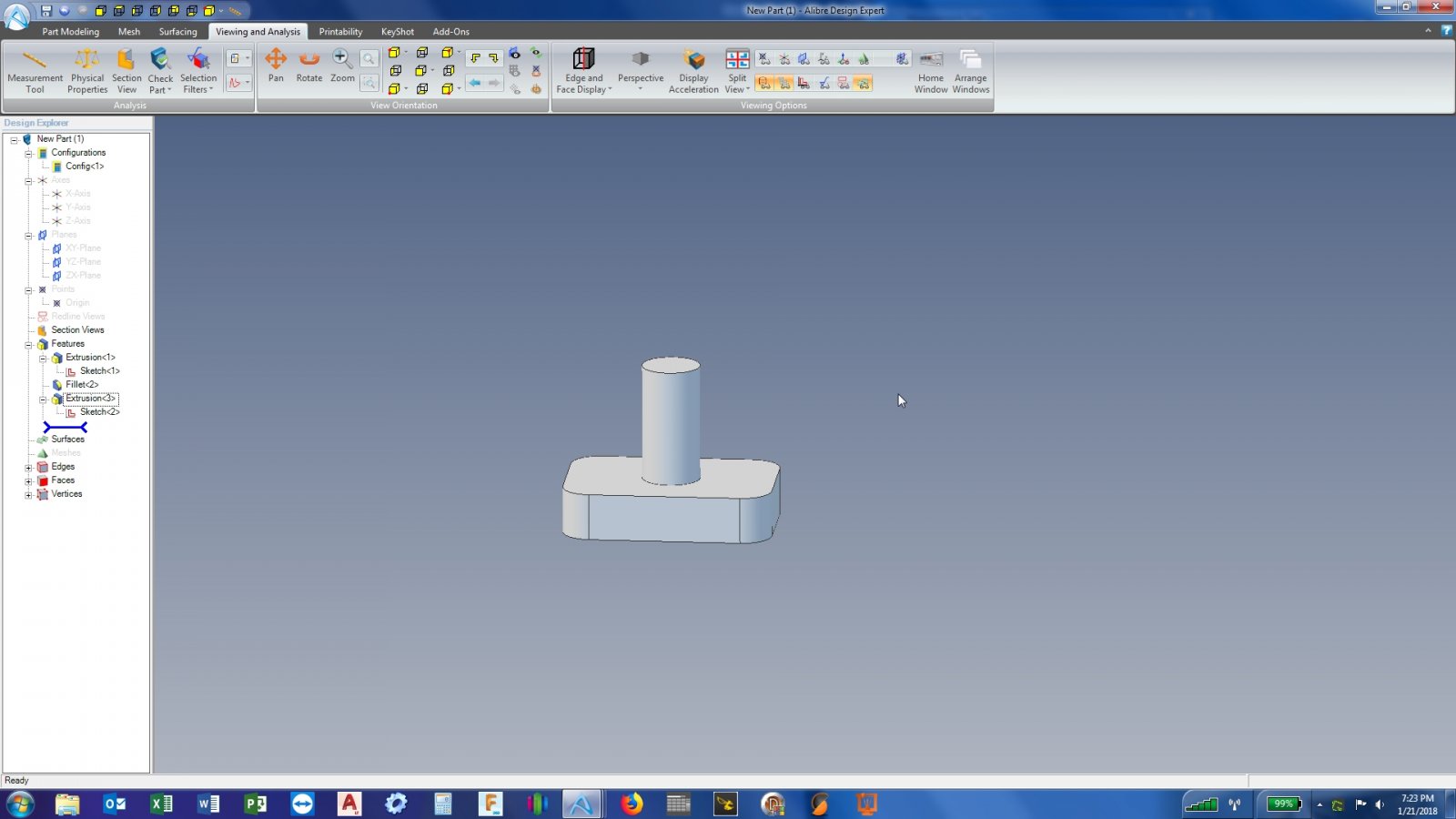The image size is (1456, 819).
Task: Open Excel from the taskbar
Action: tap(162, 804)
